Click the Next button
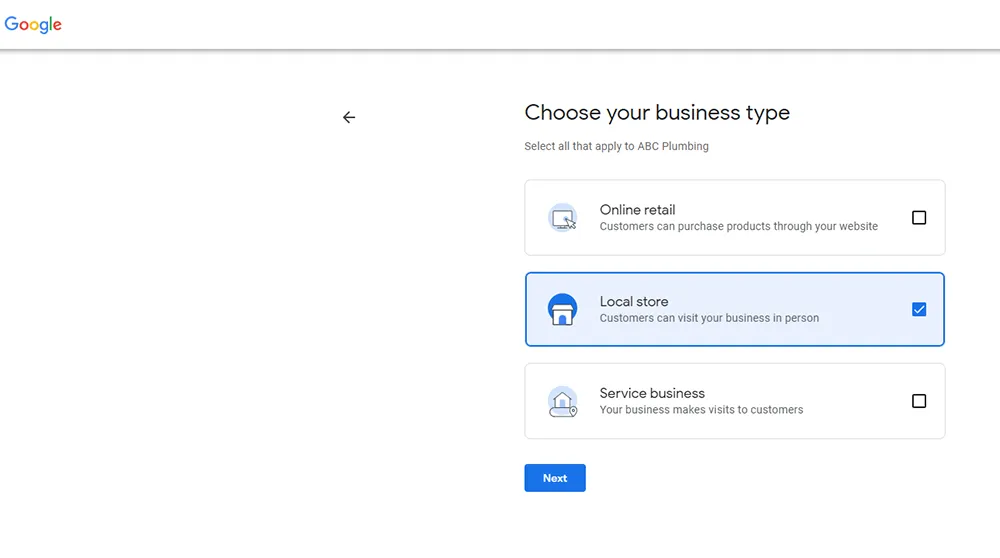 (x=555, y=478)
